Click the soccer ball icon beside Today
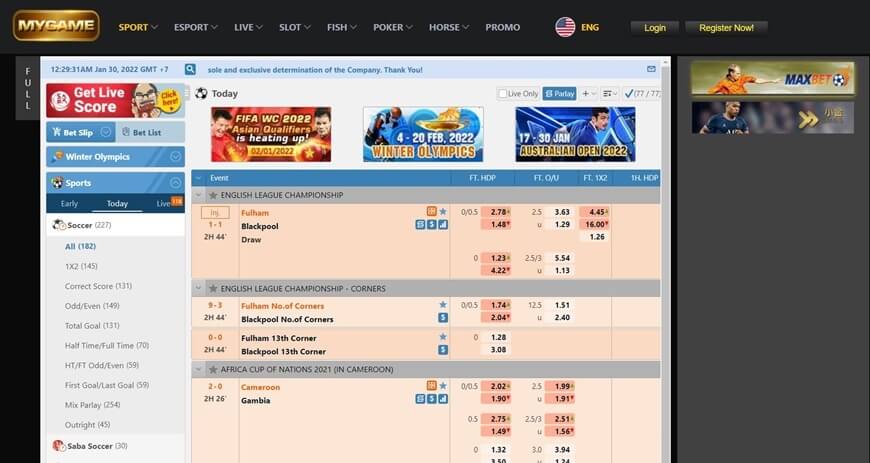Screen dimensions: 870x463 click(x=201, y=93)
